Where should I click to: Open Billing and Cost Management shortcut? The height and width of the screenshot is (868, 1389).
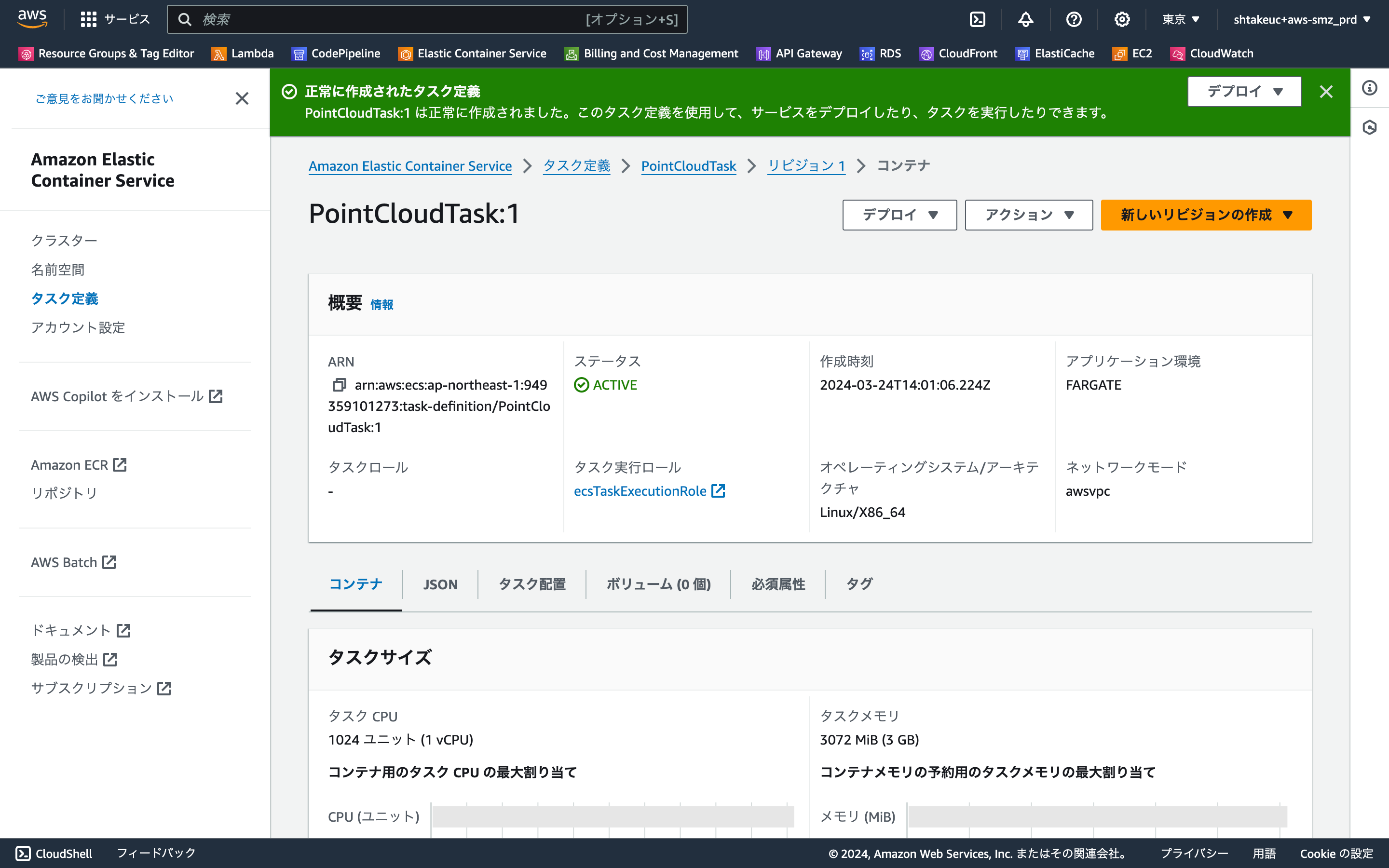click(652, 54)
